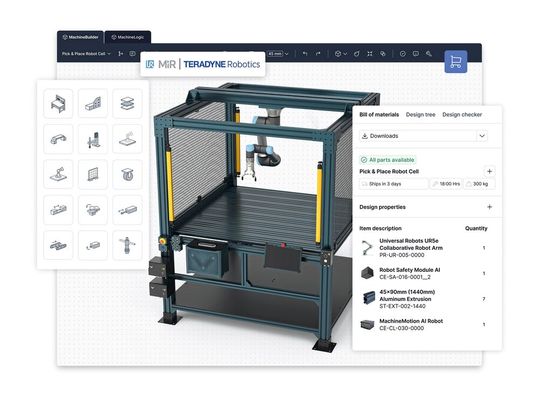Select the stacked panels part category

pos(127,104)
